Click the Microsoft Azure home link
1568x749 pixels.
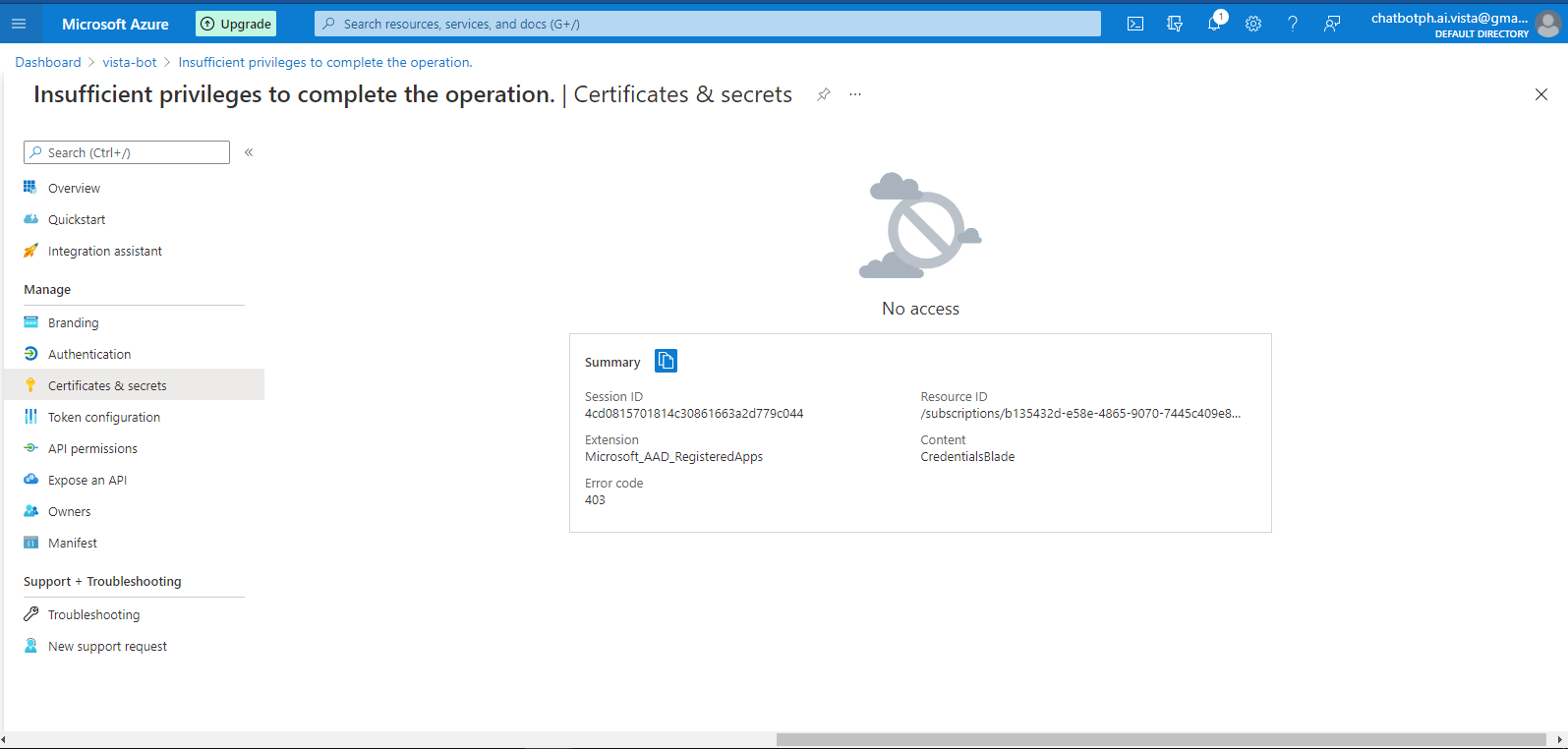pyautogui.click(x=115, y=24)
